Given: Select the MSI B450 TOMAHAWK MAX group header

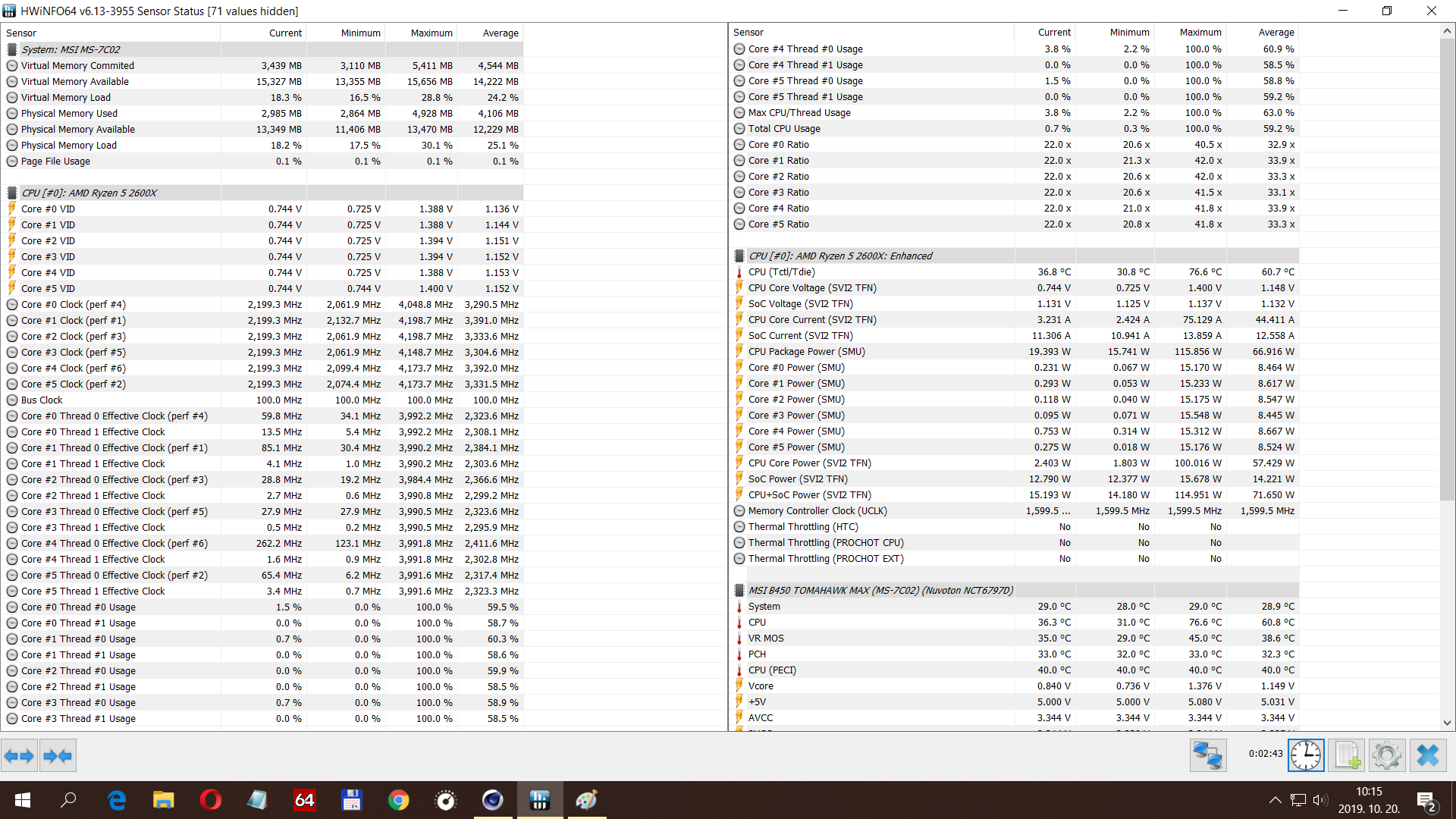Looking at the screenshot, I should [1015, 590].
